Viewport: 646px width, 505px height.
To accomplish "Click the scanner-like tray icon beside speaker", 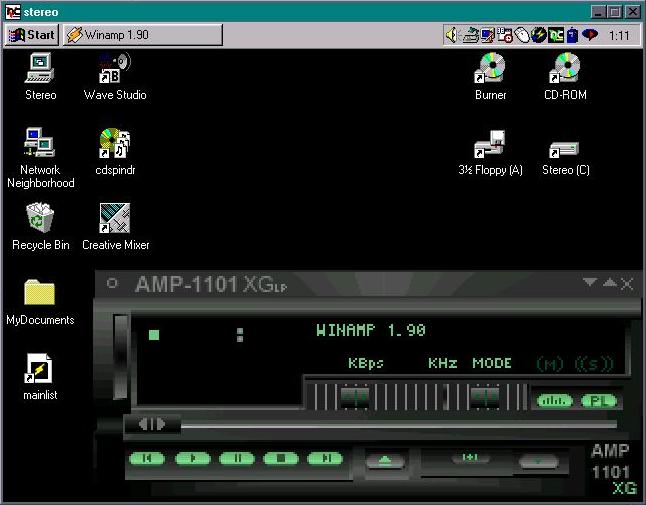I will pos(470,35).
